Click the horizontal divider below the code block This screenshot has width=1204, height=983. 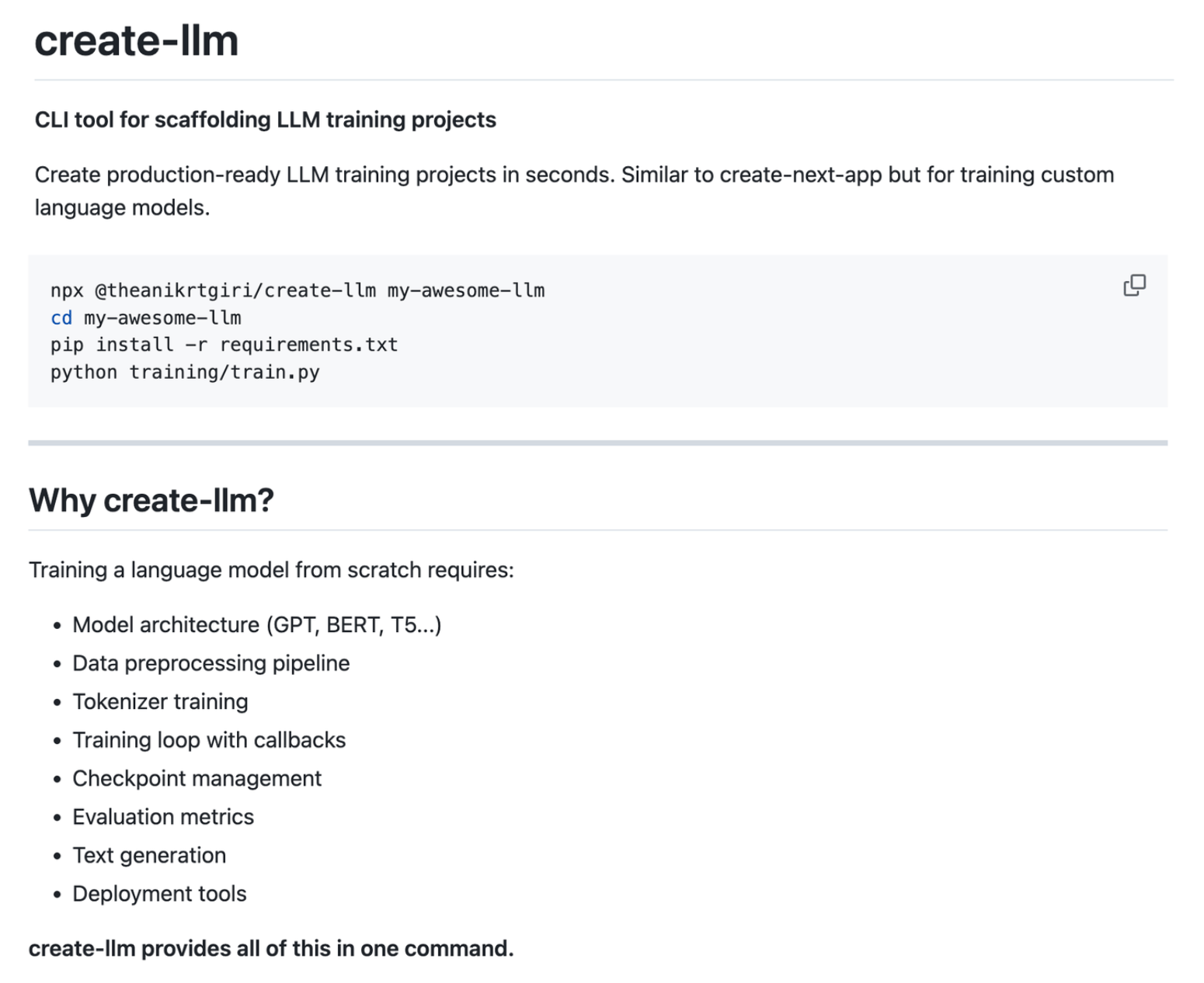click(597, 443)
